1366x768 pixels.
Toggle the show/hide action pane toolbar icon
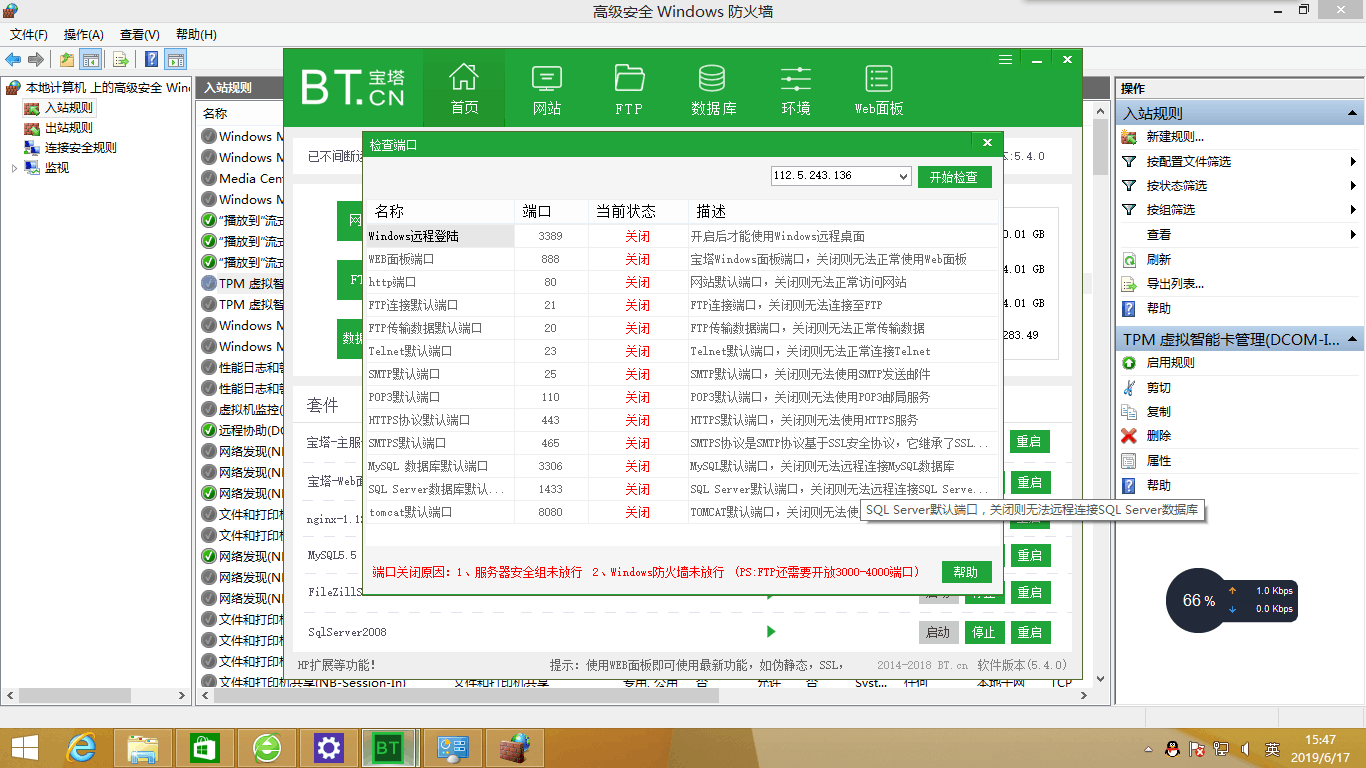[175, 59]
